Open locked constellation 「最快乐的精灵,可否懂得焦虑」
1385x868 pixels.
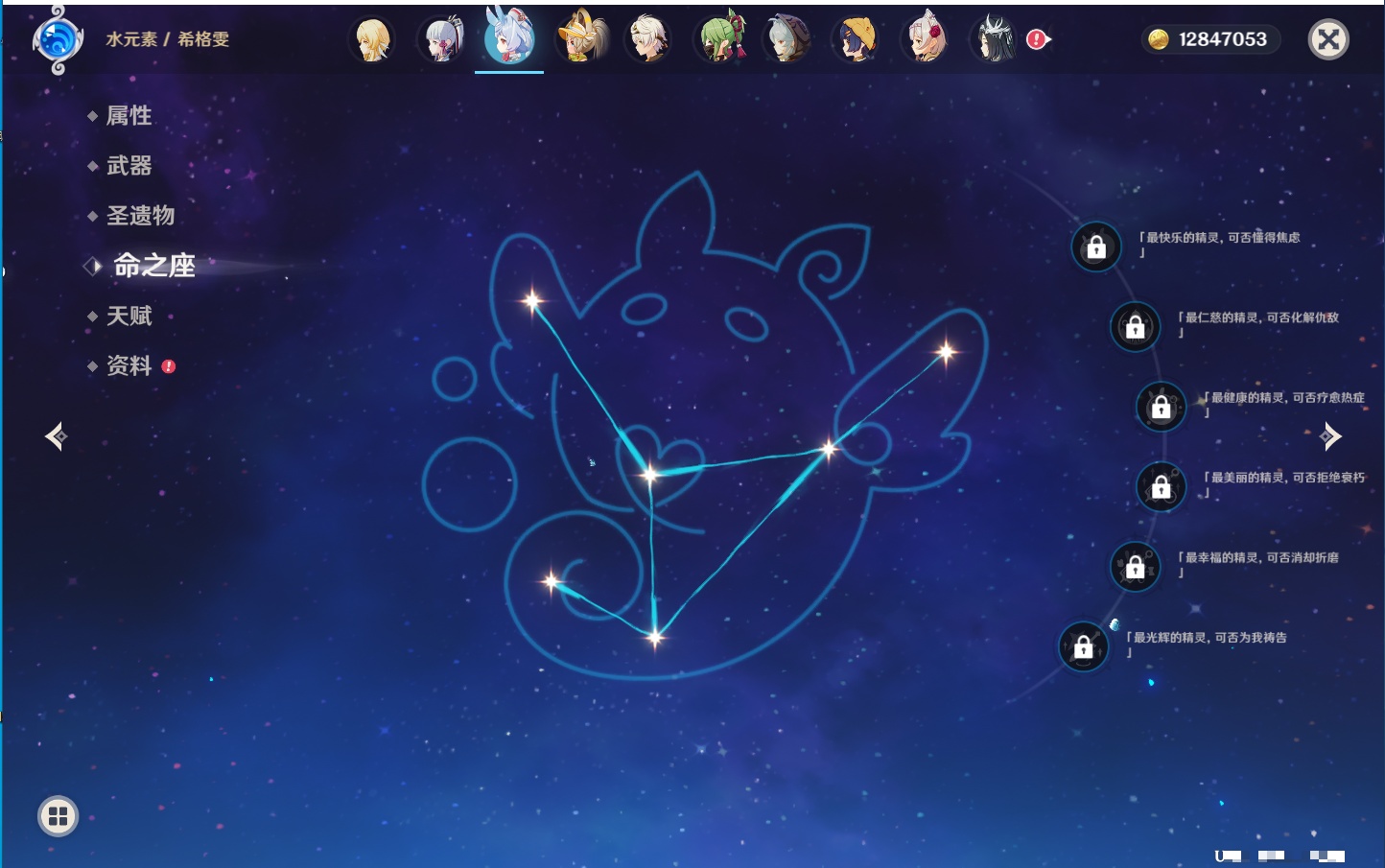[x=1095, y=247]
